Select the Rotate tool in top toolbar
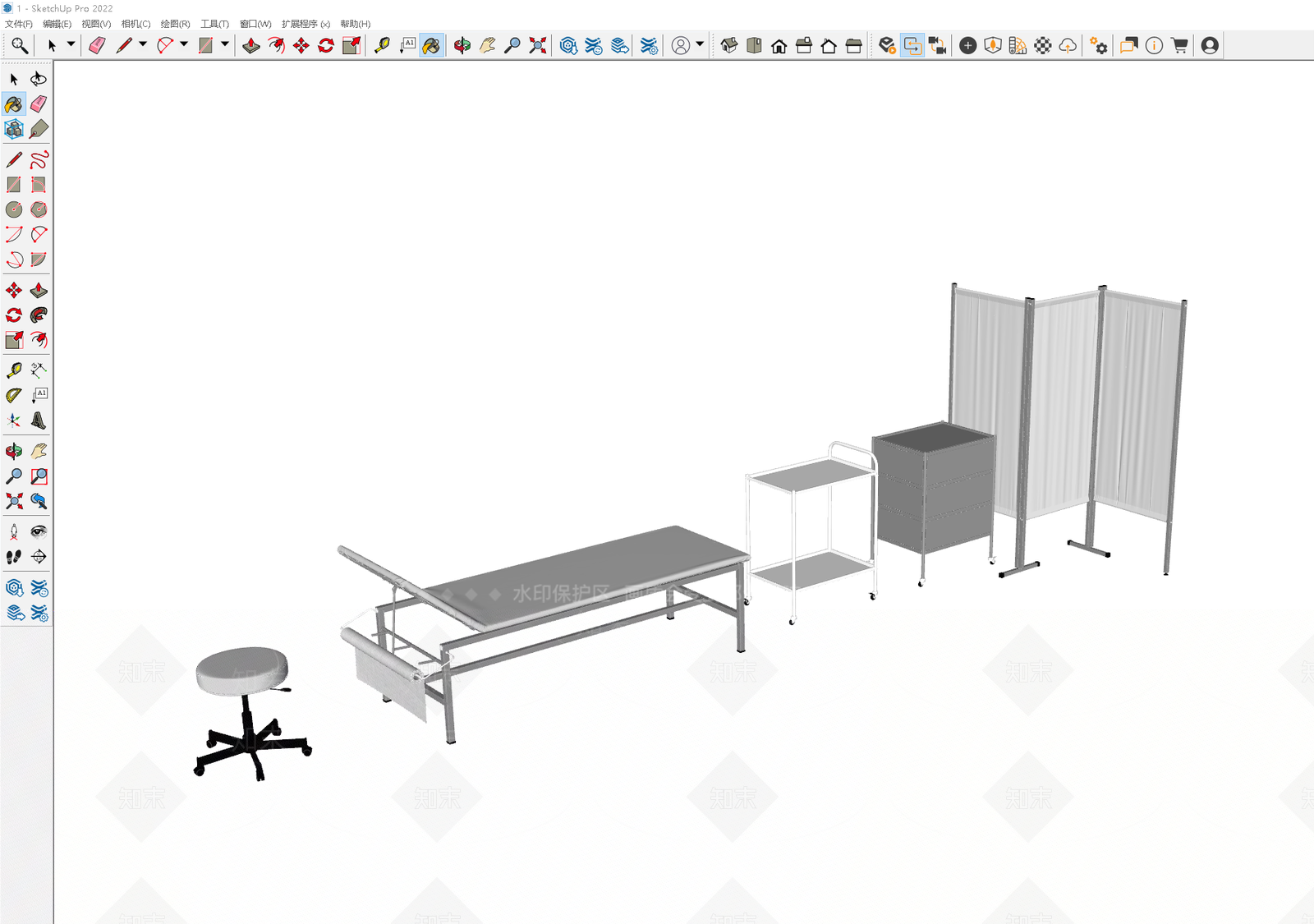Viewport: 1314px width, 924px height. coord(326,45)
